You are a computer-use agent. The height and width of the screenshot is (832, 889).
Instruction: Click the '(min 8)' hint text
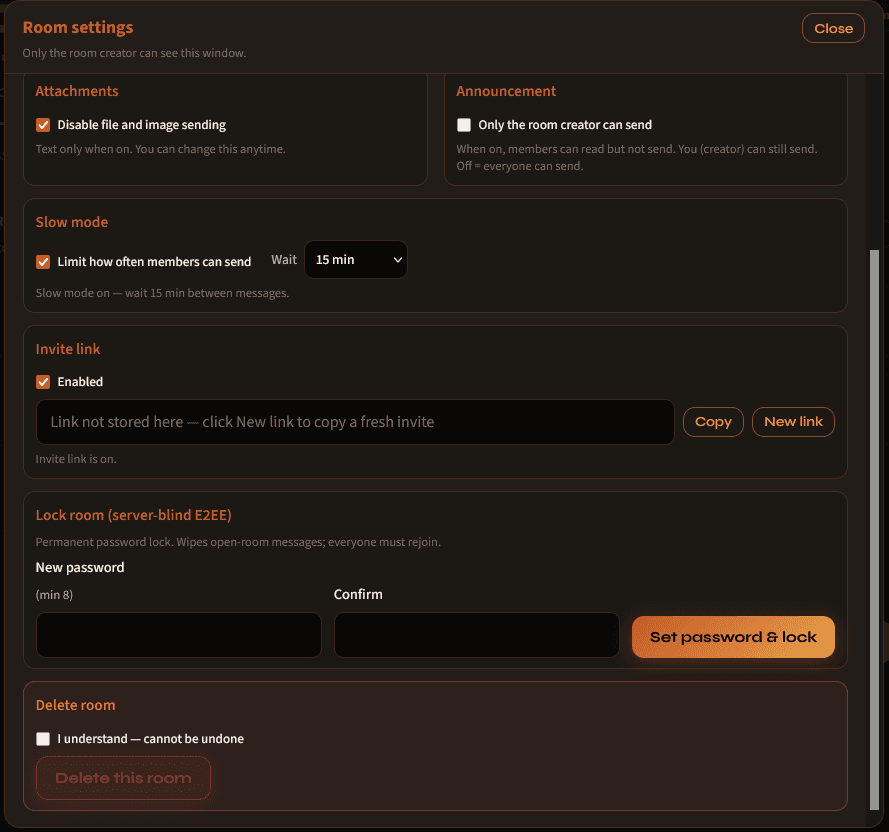click(54, 595)
